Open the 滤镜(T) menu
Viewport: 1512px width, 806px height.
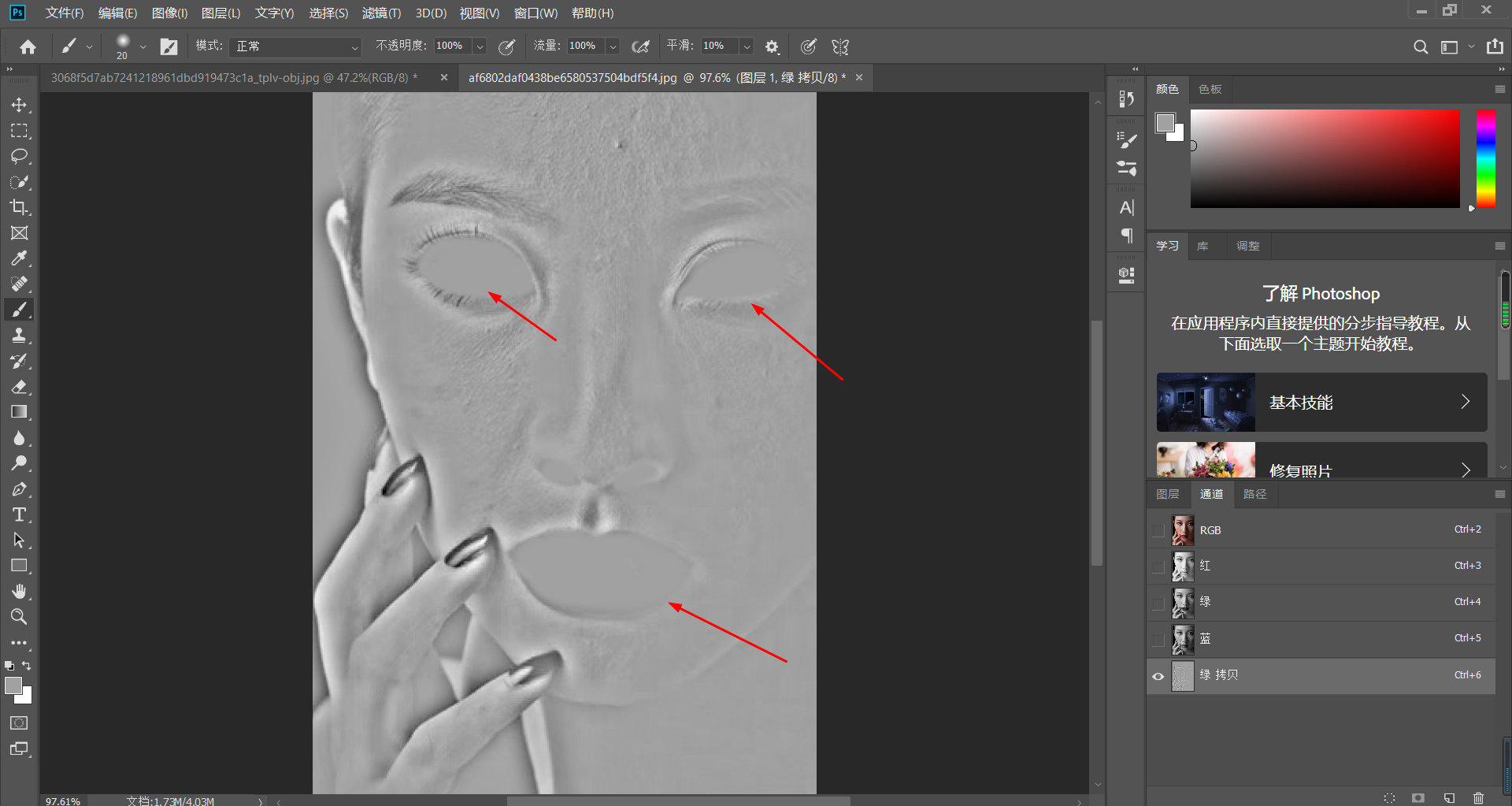(381, 13)
